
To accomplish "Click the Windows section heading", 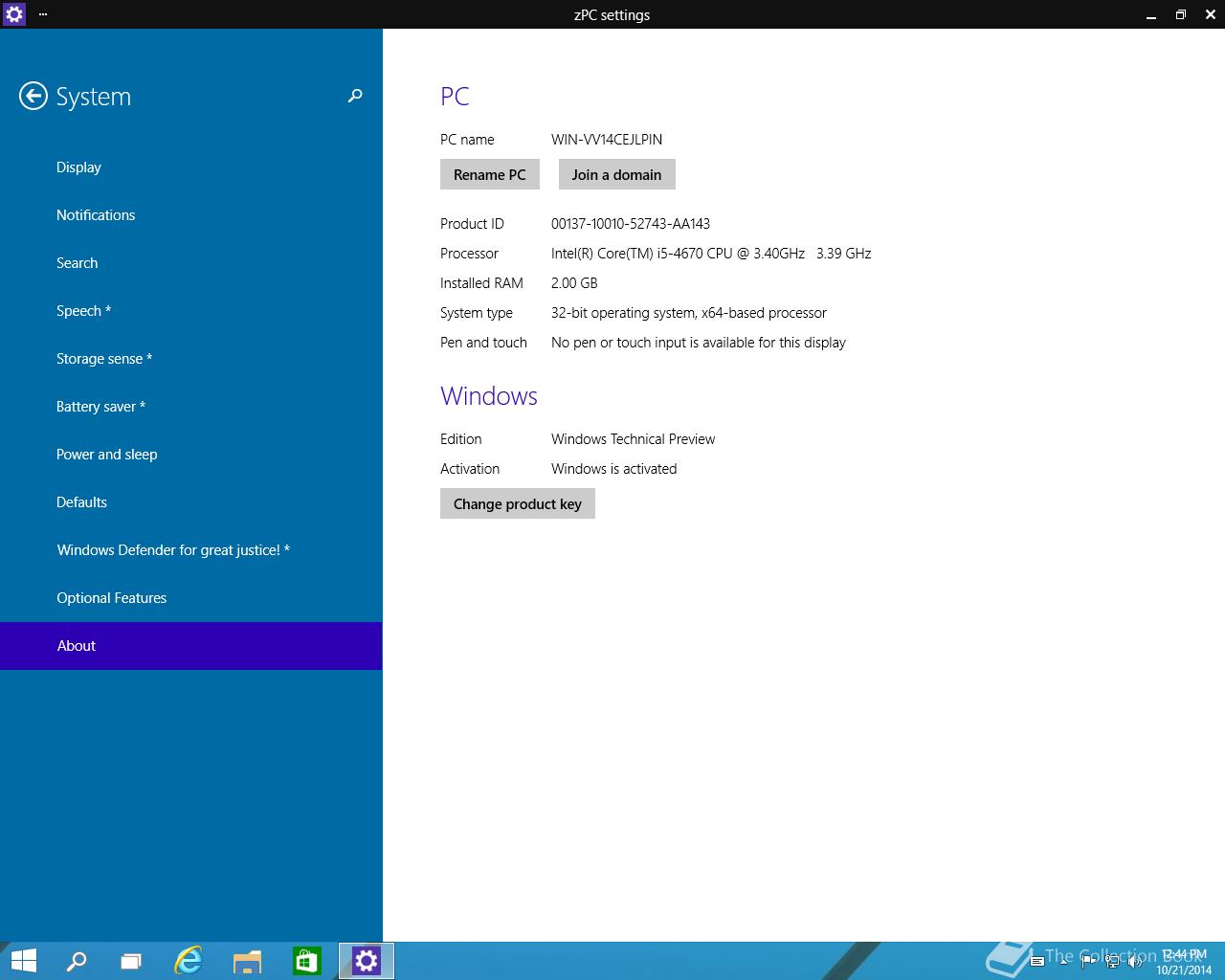I will point(489,396).
